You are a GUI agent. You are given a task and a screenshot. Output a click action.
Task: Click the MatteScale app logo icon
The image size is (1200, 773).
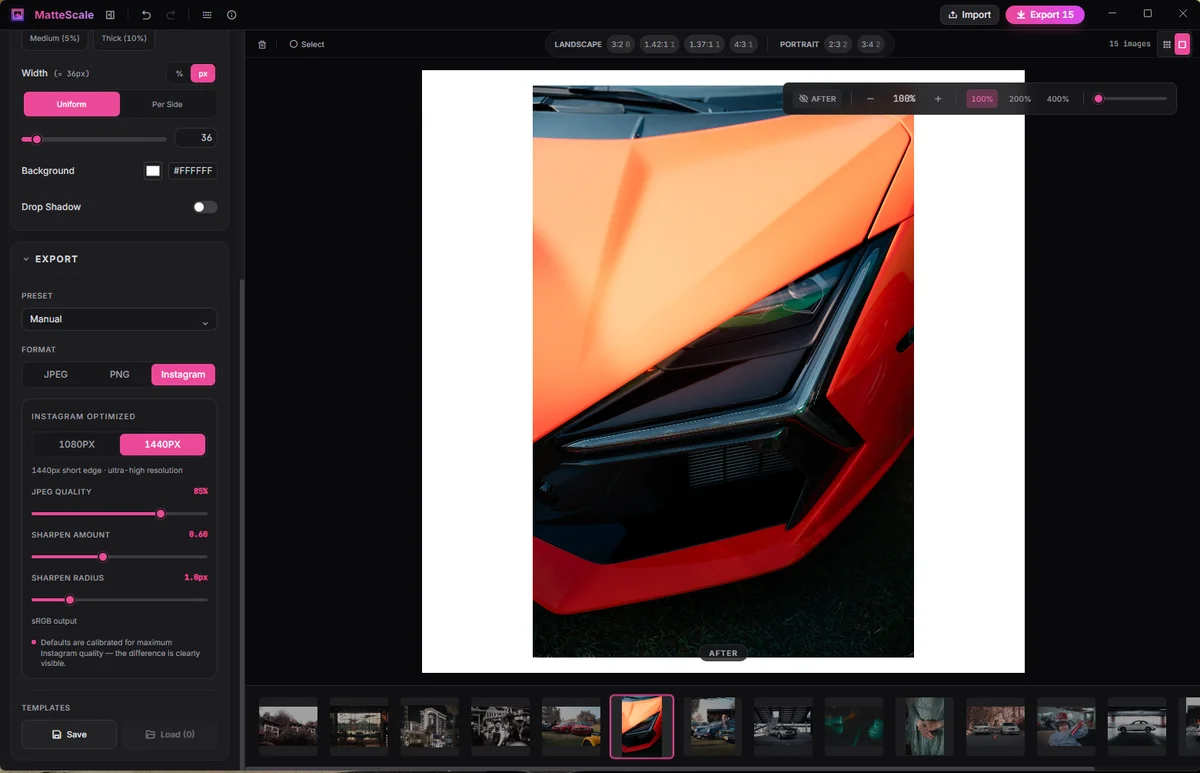[18, 15]
